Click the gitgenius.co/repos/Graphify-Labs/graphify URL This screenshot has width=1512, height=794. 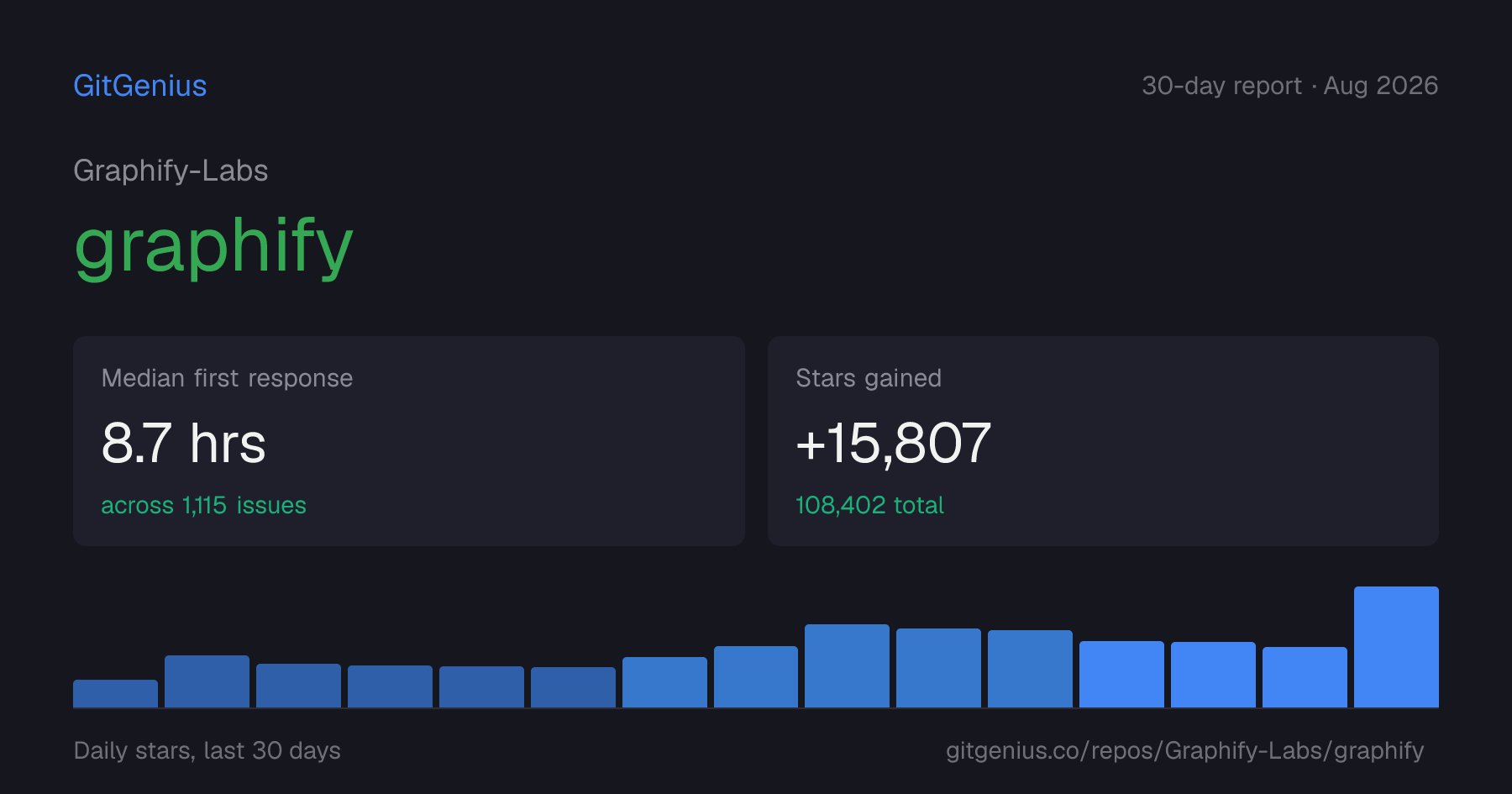[1184, 750]
